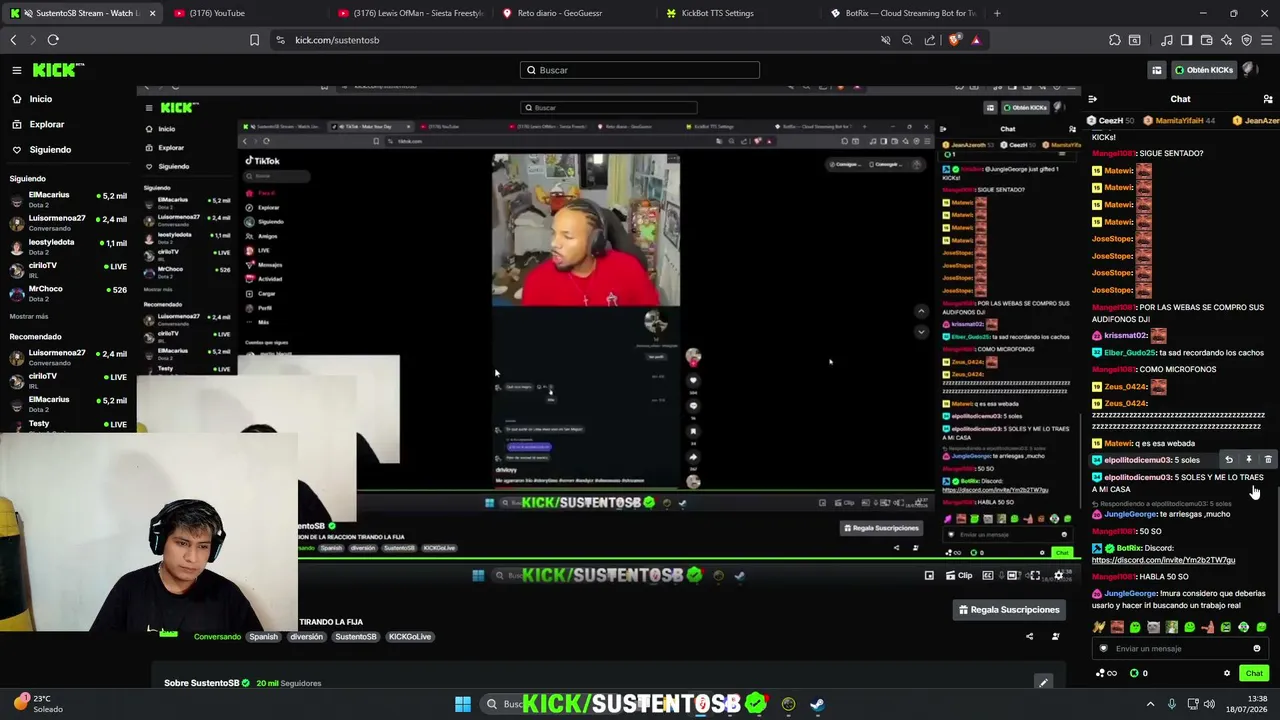Click the muted-tab audio icon in address bar
The image size is (1280, 720).
(885, 40)
